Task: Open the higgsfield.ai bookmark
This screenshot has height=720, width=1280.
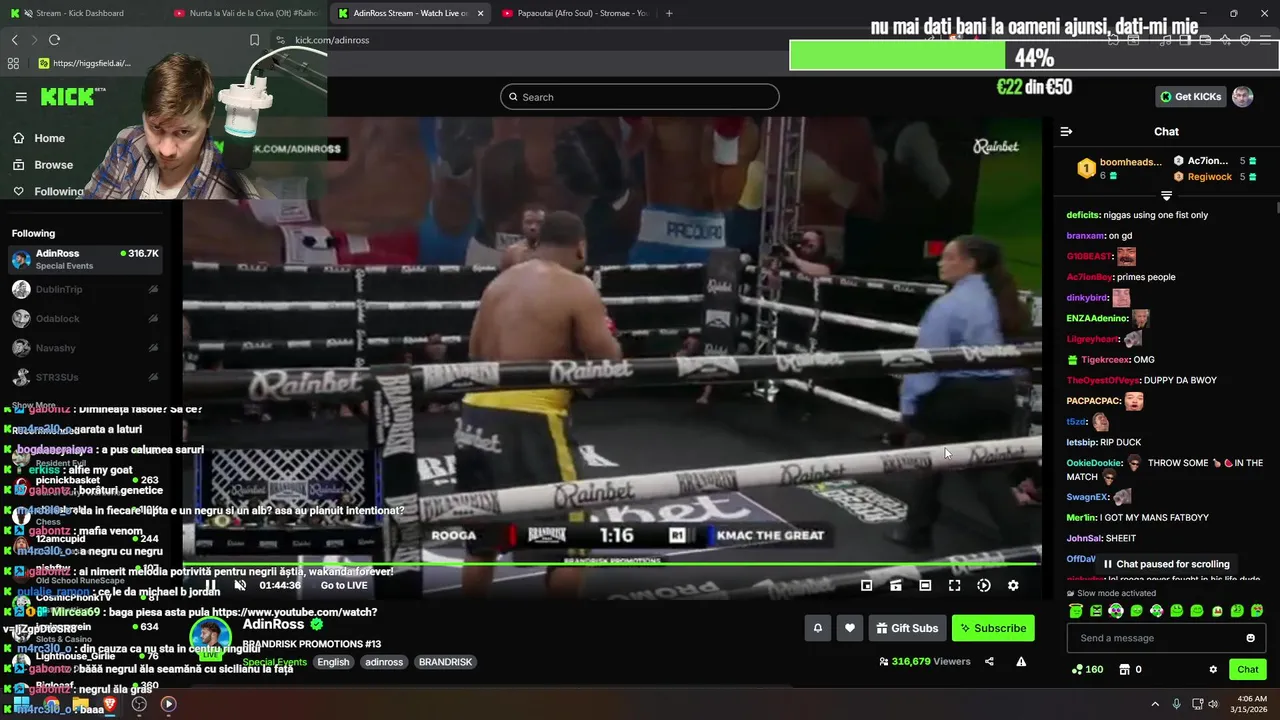Action: (85, 63)
